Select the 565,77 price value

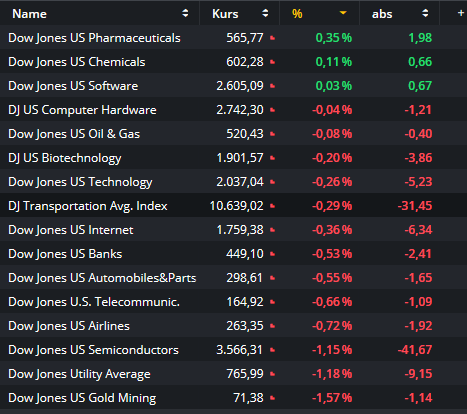245,38
